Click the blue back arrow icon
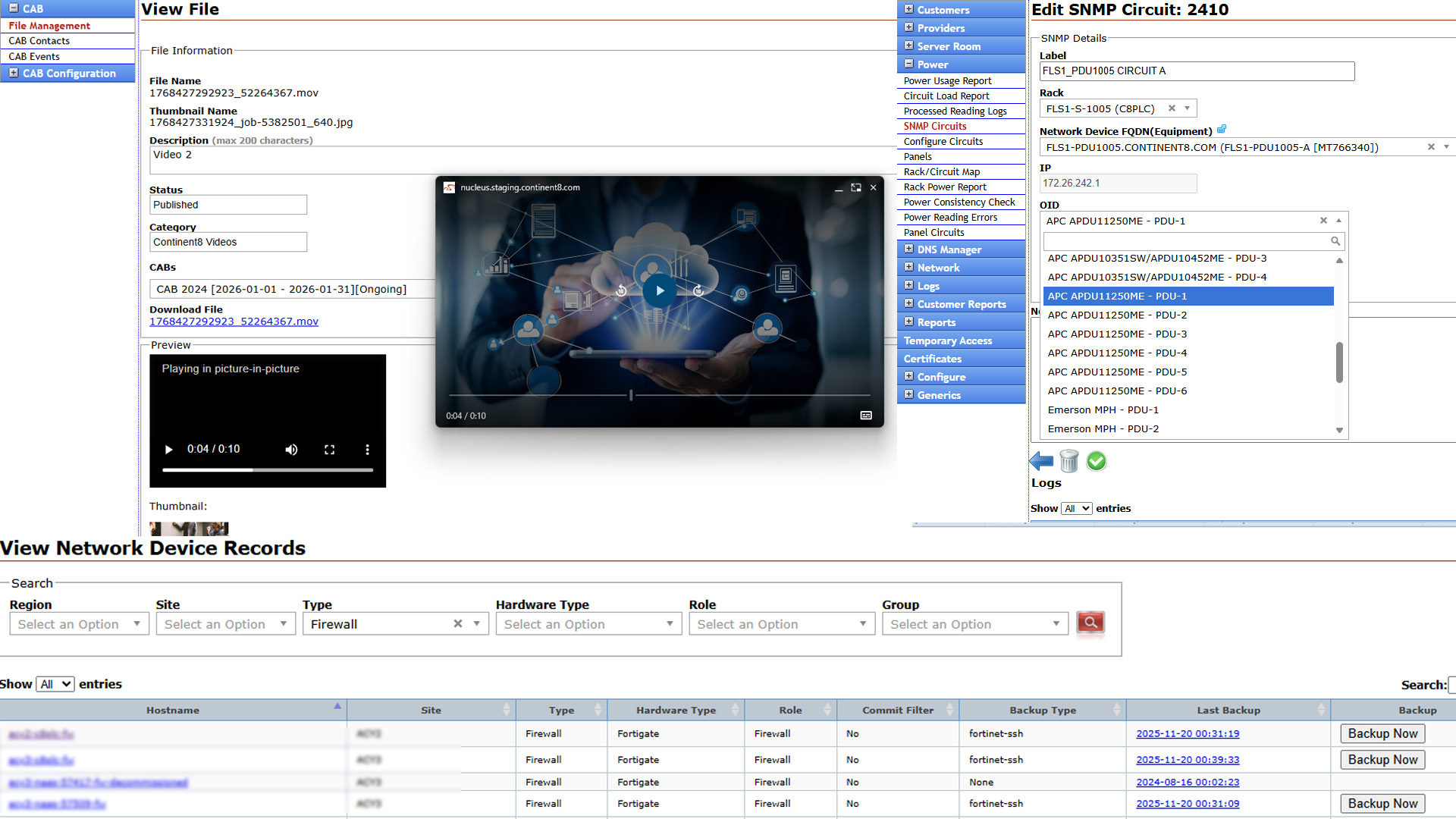The width and height of the screenshot is (1456, 819). click(x=1041, y=460)
